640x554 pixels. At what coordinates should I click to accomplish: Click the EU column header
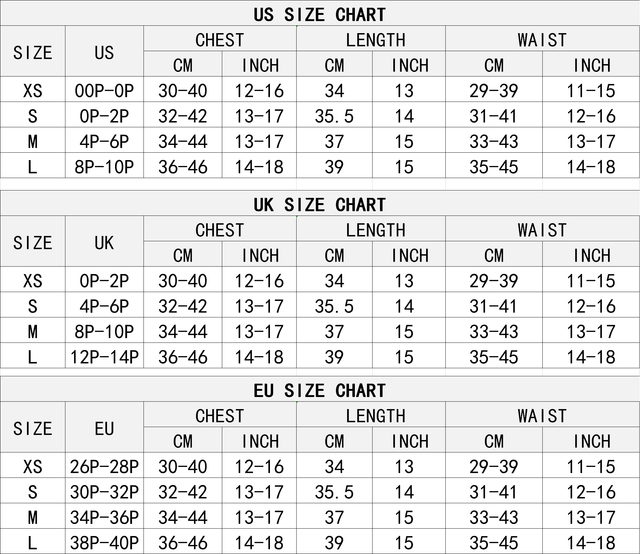click(x=104, y=428)
